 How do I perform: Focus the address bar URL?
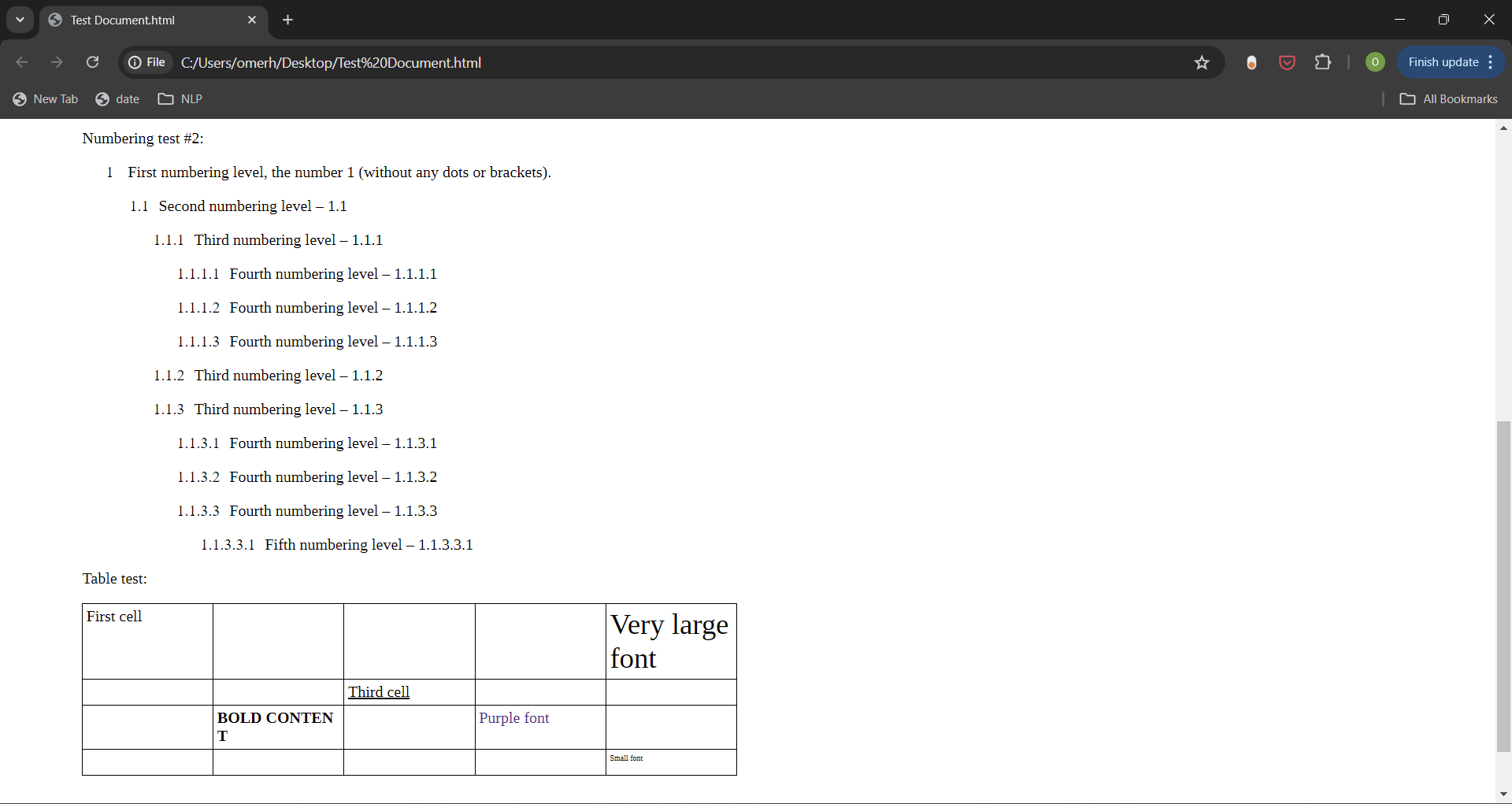[331, 62]
